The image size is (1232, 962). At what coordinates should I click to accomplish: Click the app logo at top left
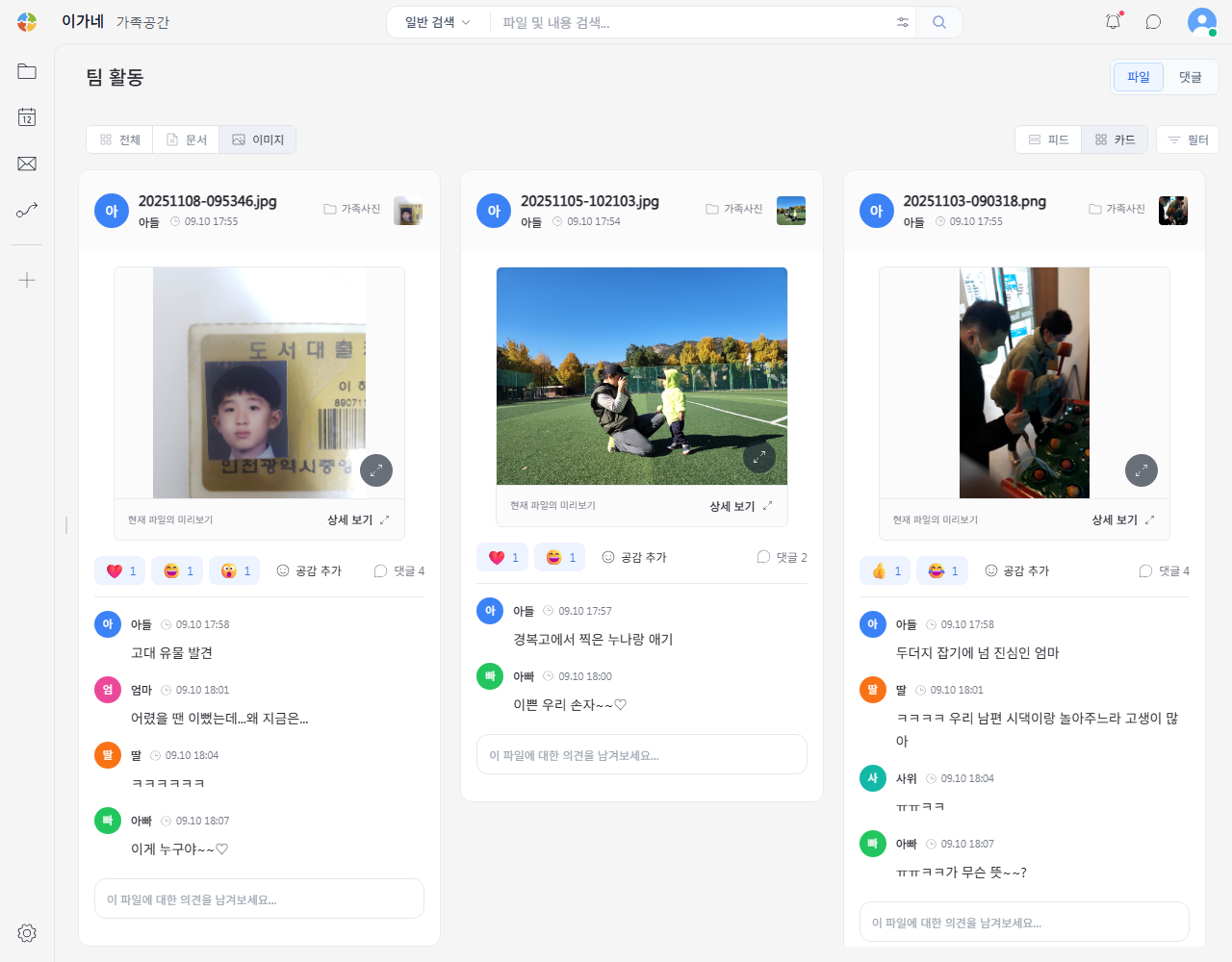(27, 22)
